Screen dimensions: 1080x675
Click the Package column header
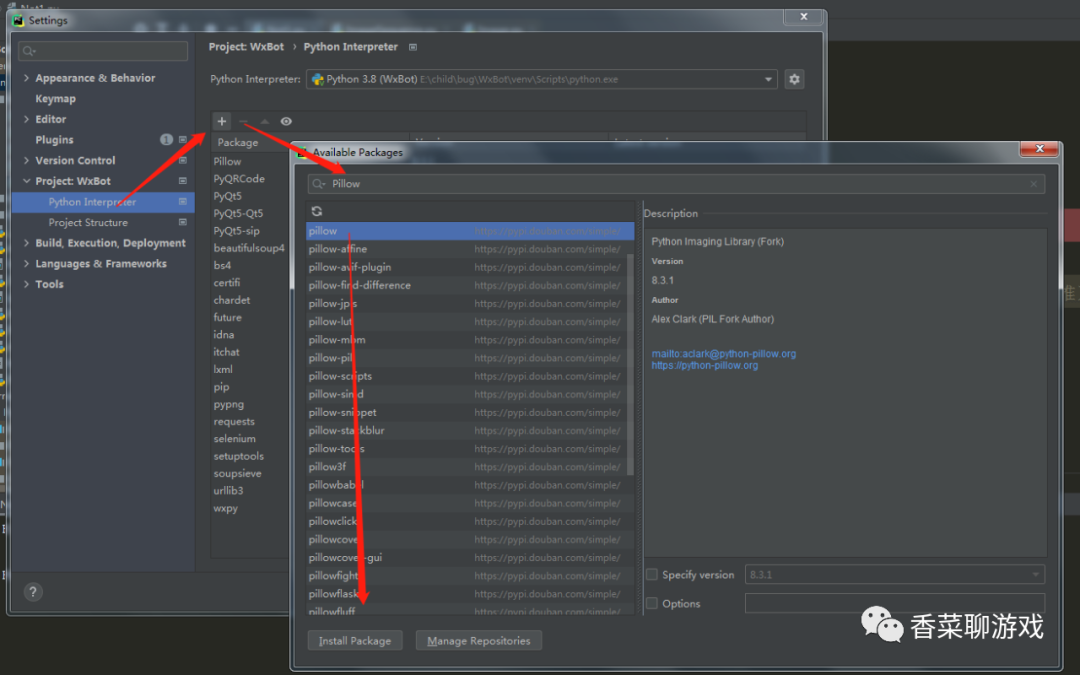238,143
